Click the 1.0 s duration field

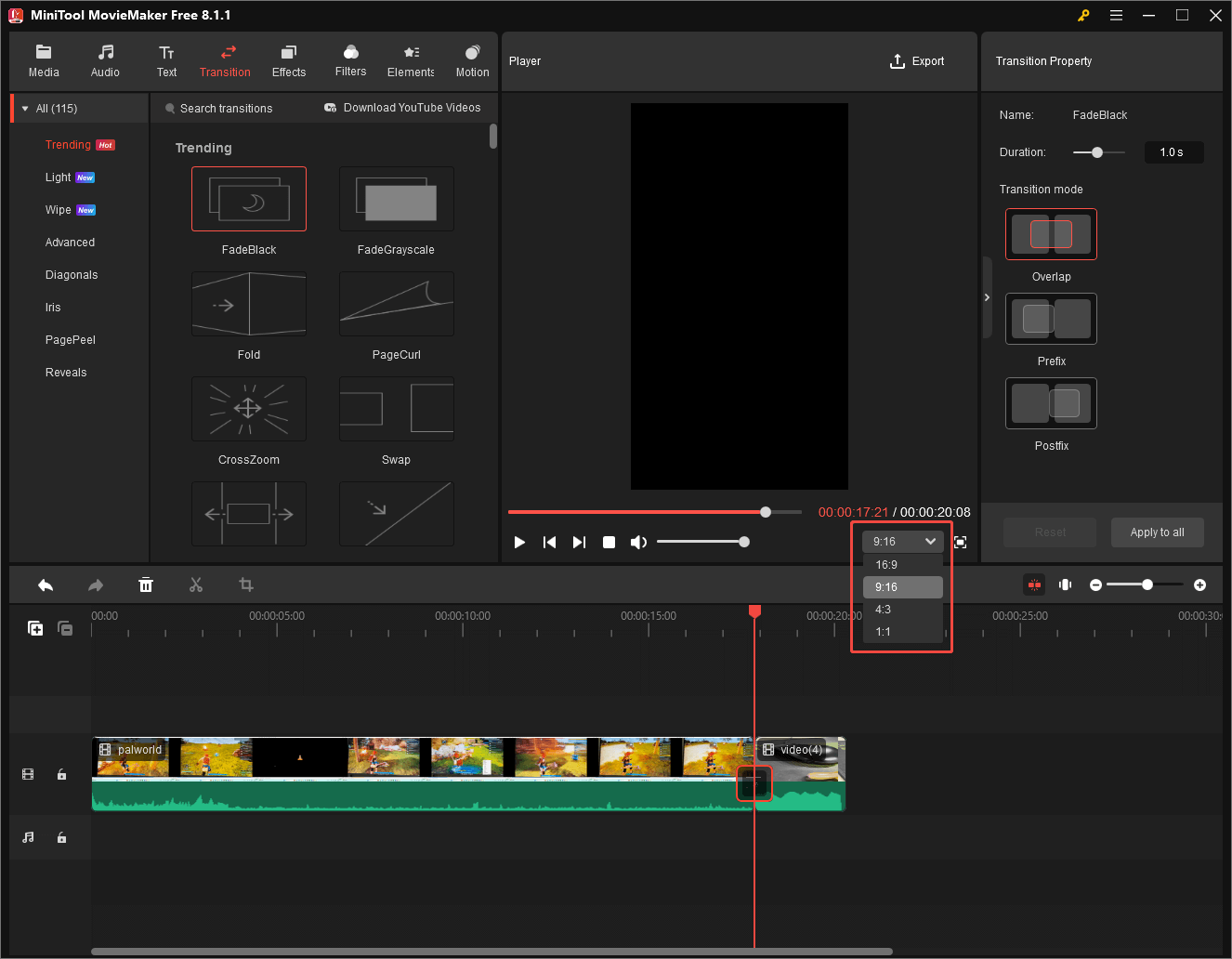[1173, 152]
